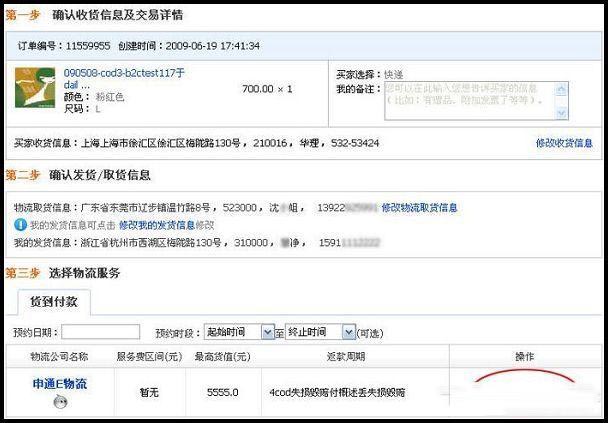This screenshot has width=608, height=423.
Task: Click chat icon under 申通E物流
Action: pyautogui.click(x=60, y=401)
